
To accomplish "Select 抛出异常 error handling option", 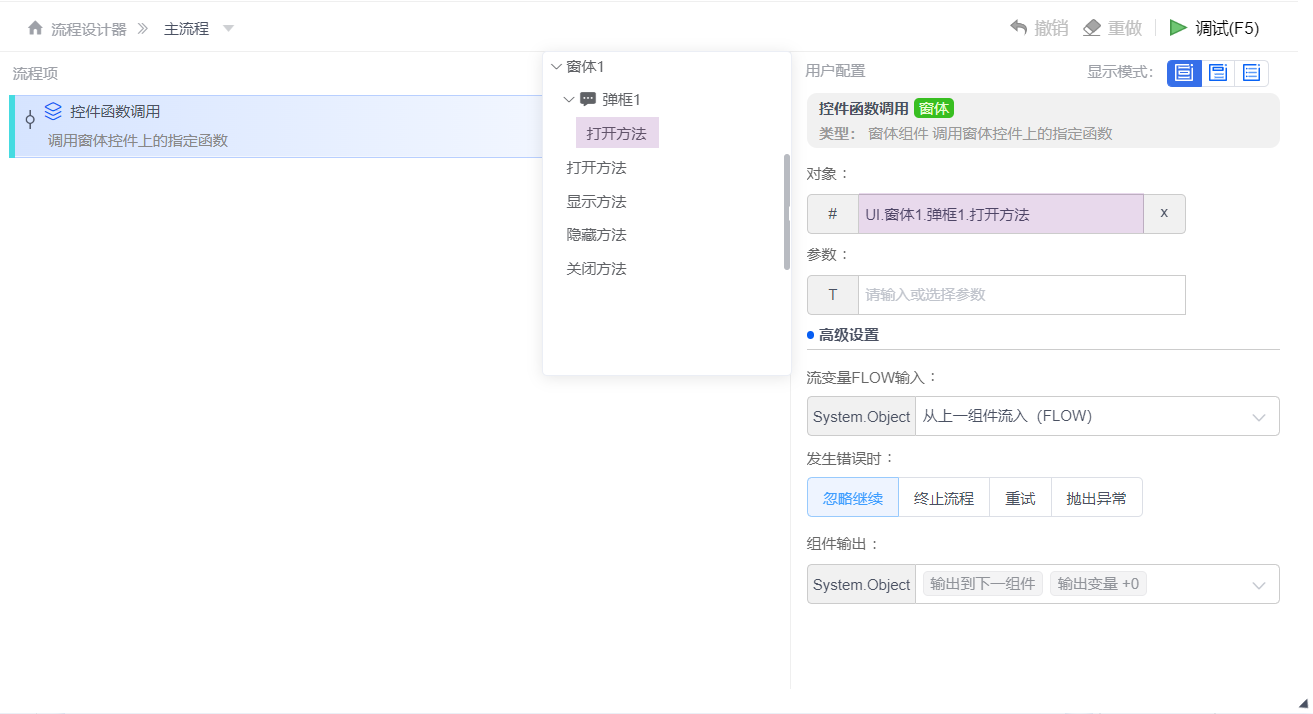I will point(1096,497).
